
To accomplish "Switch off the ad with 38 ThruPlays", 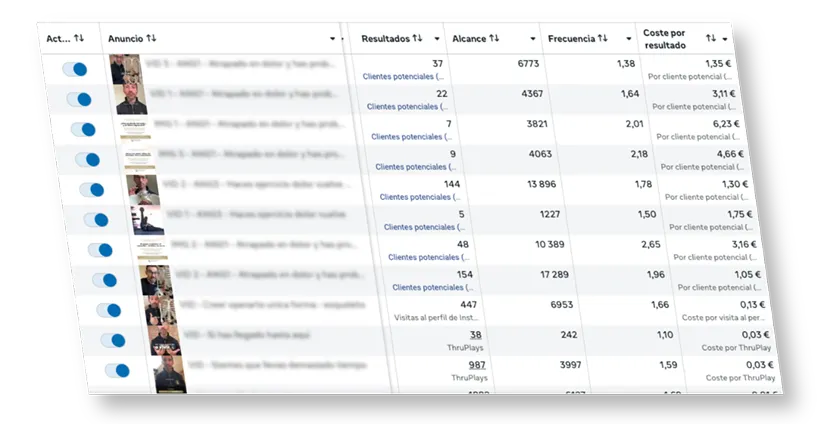I will point(113,340).
